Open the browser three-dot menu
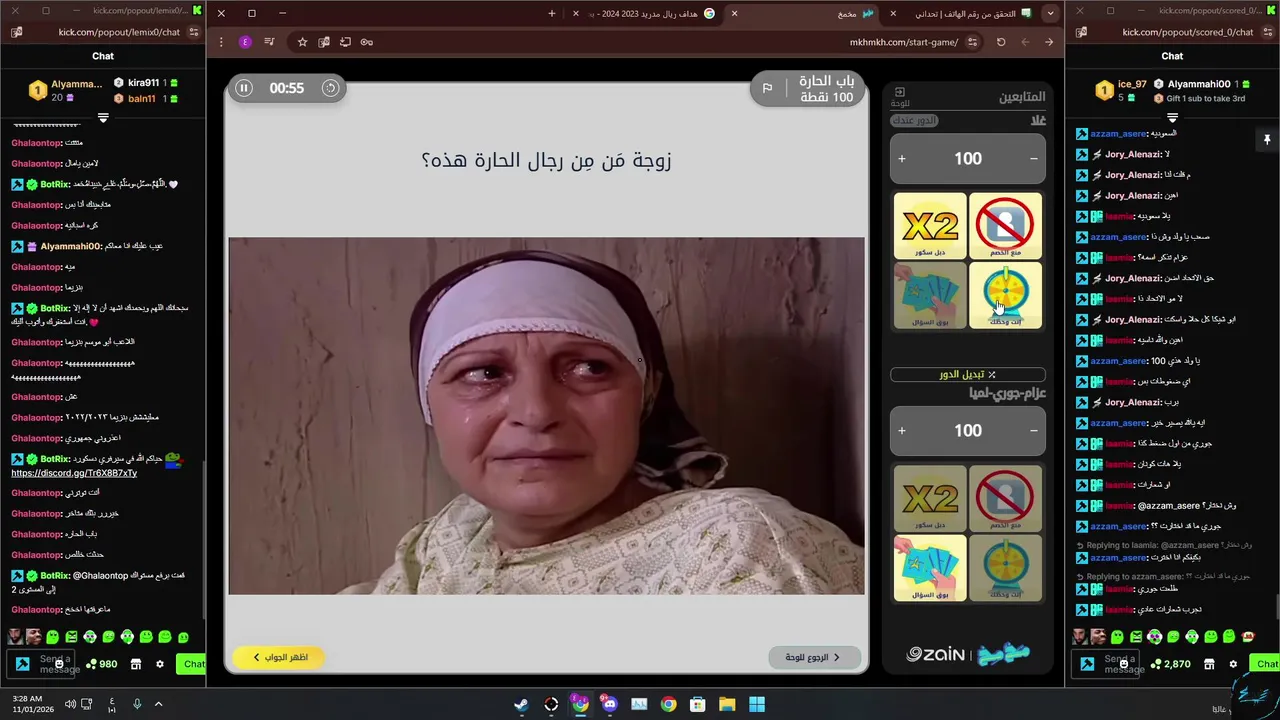Viewport: 1280px width, 720px height. point(221,42)
